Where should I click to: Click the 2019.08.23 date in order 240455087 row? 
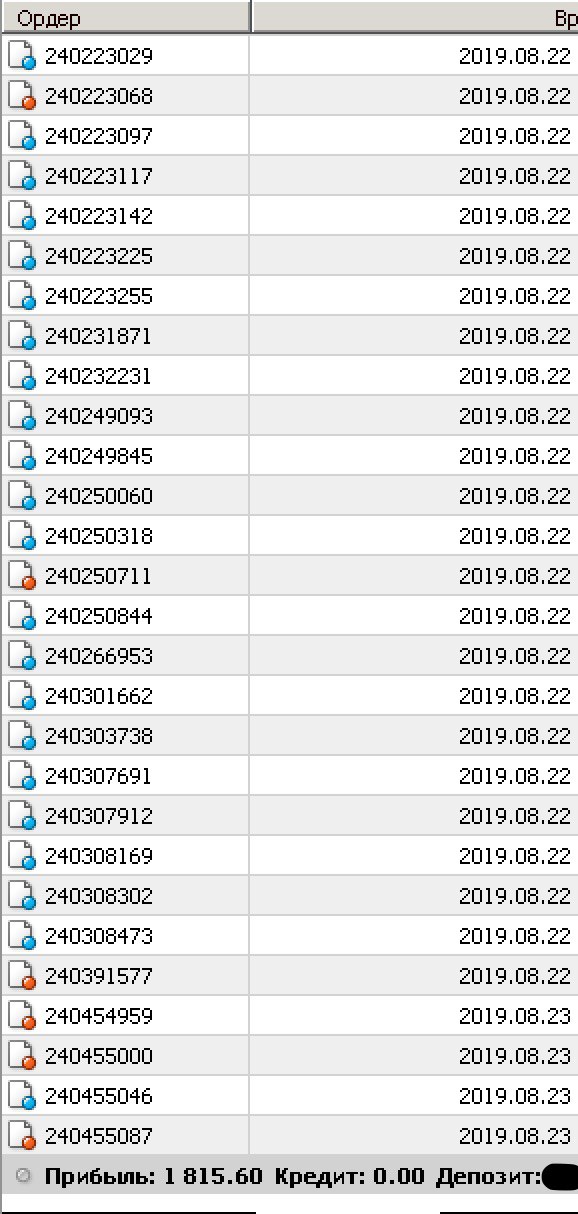pos(515,1136)
